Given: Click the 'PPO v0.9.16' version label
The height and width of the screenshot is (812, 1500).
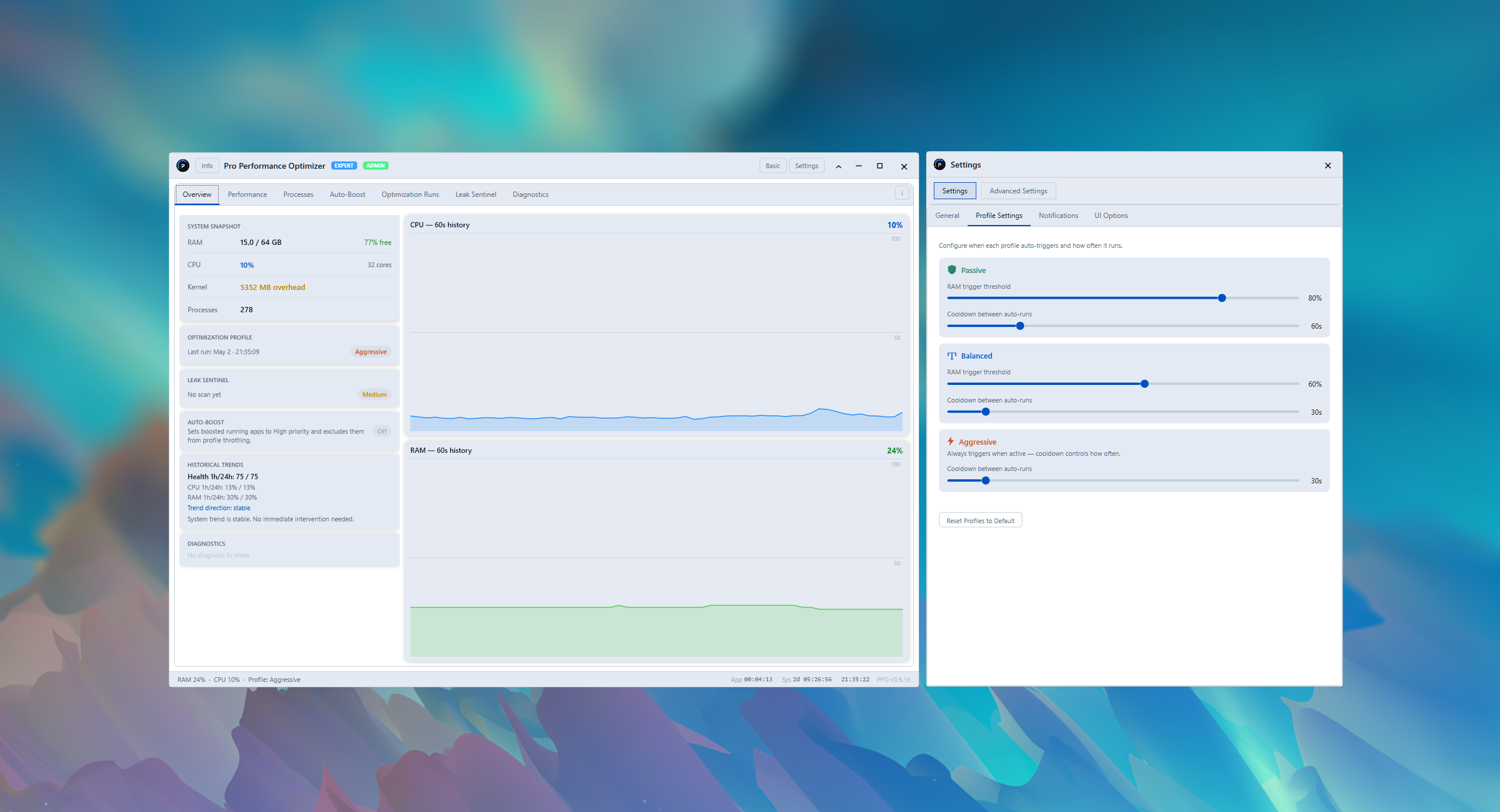Looking at the screenshot, I should click(x=893, y=680).
